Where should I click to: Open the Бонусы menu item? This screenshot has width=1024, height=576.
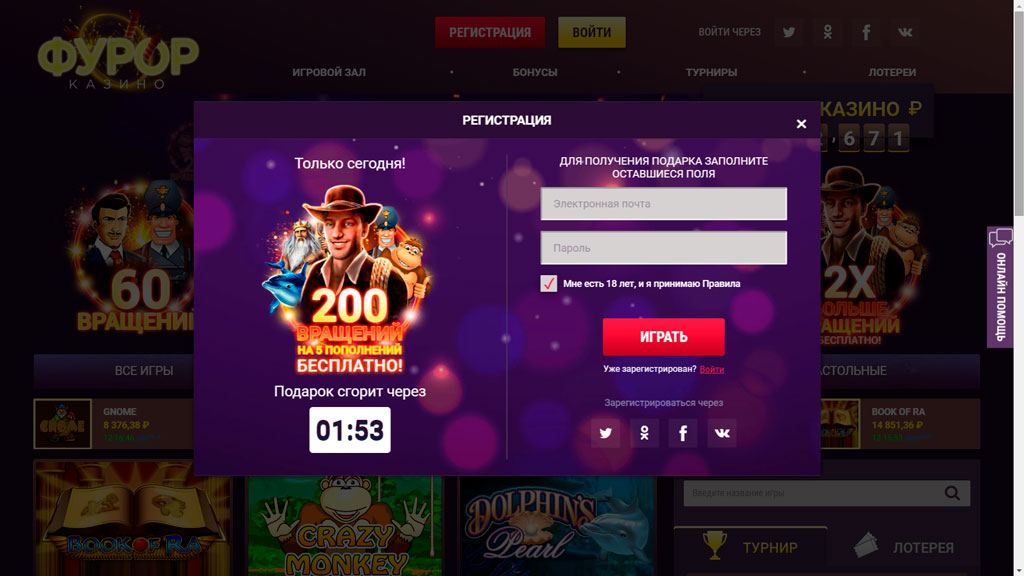pyautogui.click(x=535, y=73)
